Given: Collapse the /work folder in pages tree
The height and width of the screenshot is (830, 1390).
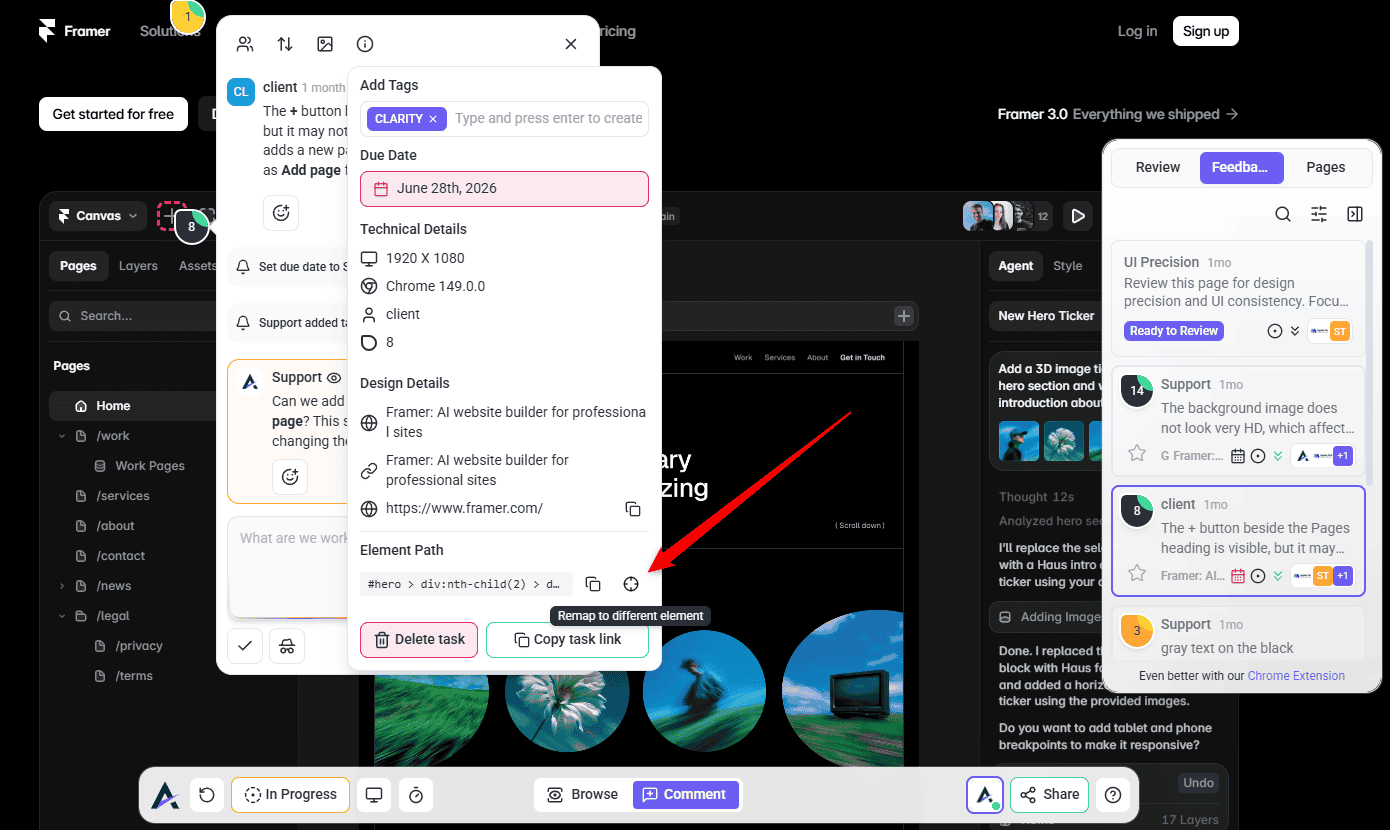Looking at the screenshot, I should [62, 436].
